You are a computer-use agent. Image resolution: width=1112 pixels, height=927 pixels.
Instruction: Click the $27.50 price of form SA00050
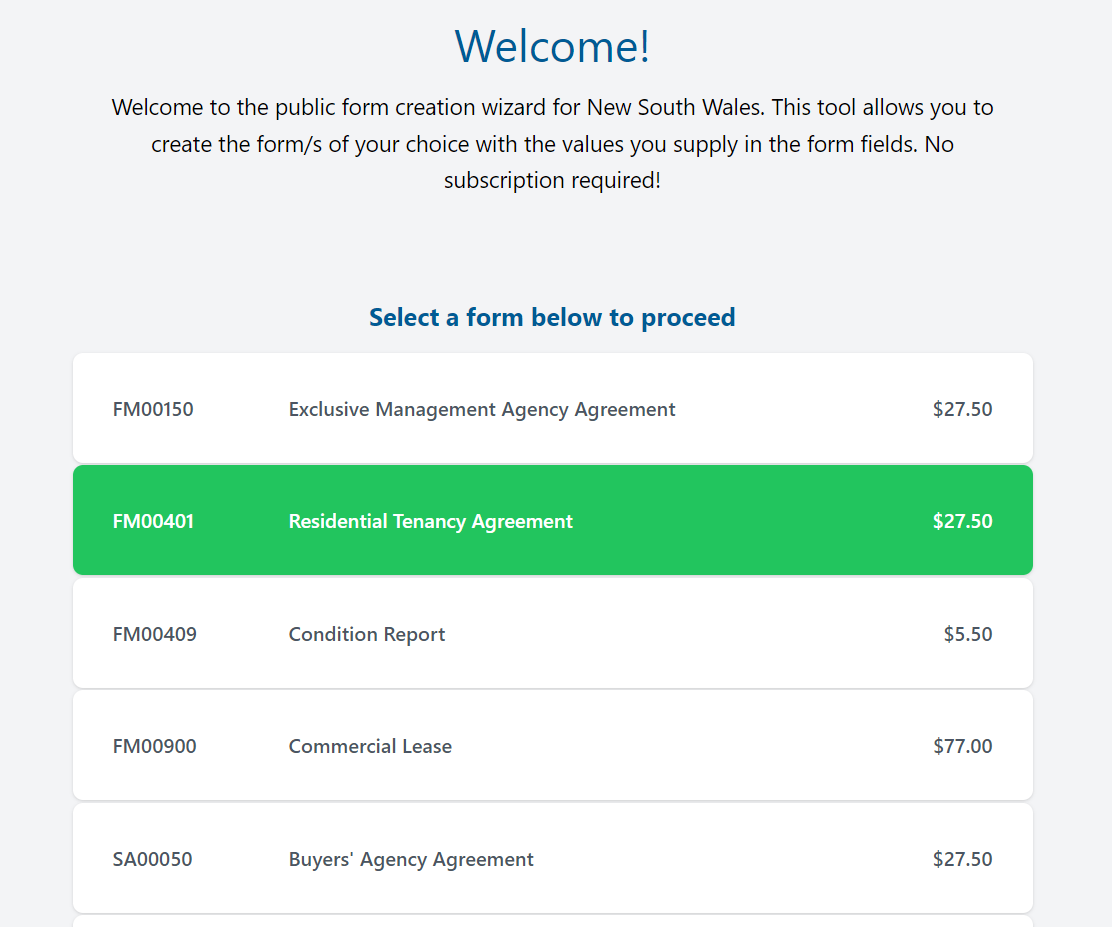(962, 859)
